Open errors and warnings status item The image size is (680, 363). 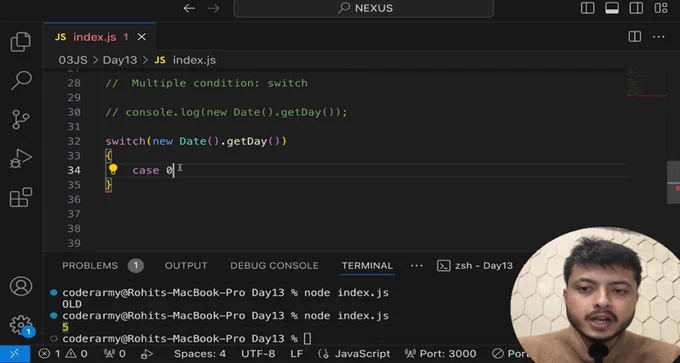[63, 354]
